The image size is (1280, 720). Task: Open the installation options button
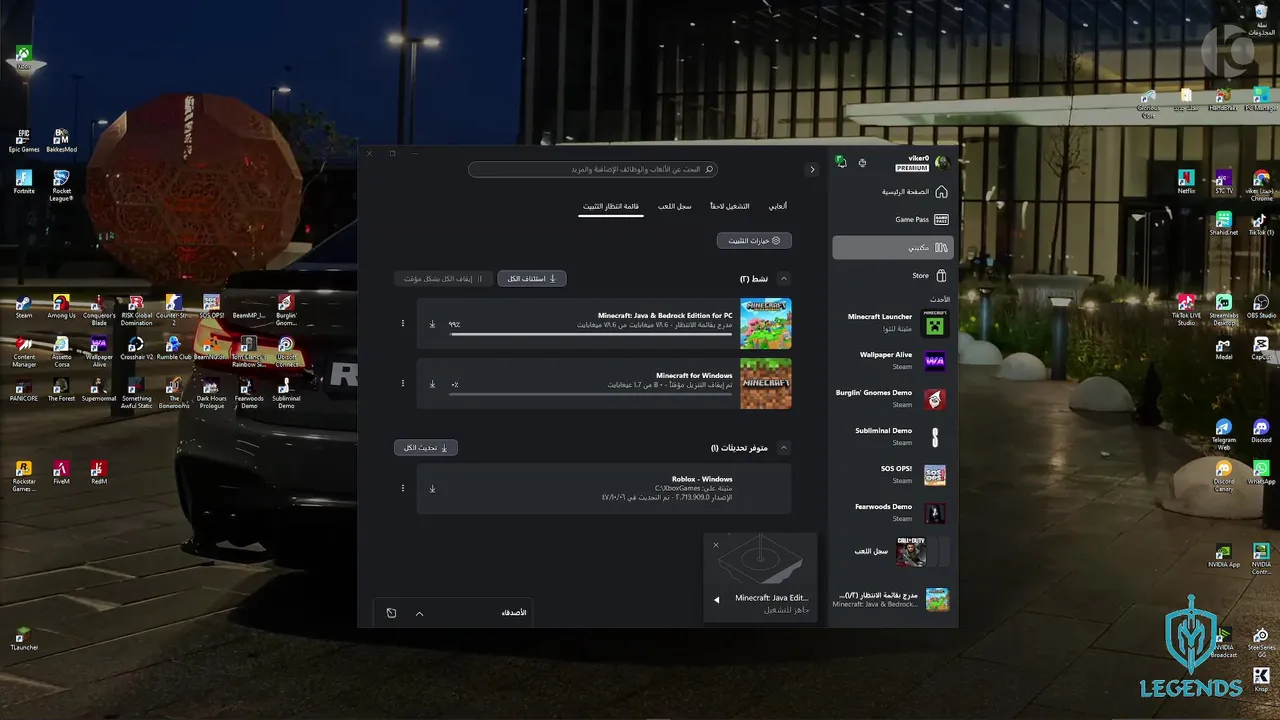click(x=754, y=241)
